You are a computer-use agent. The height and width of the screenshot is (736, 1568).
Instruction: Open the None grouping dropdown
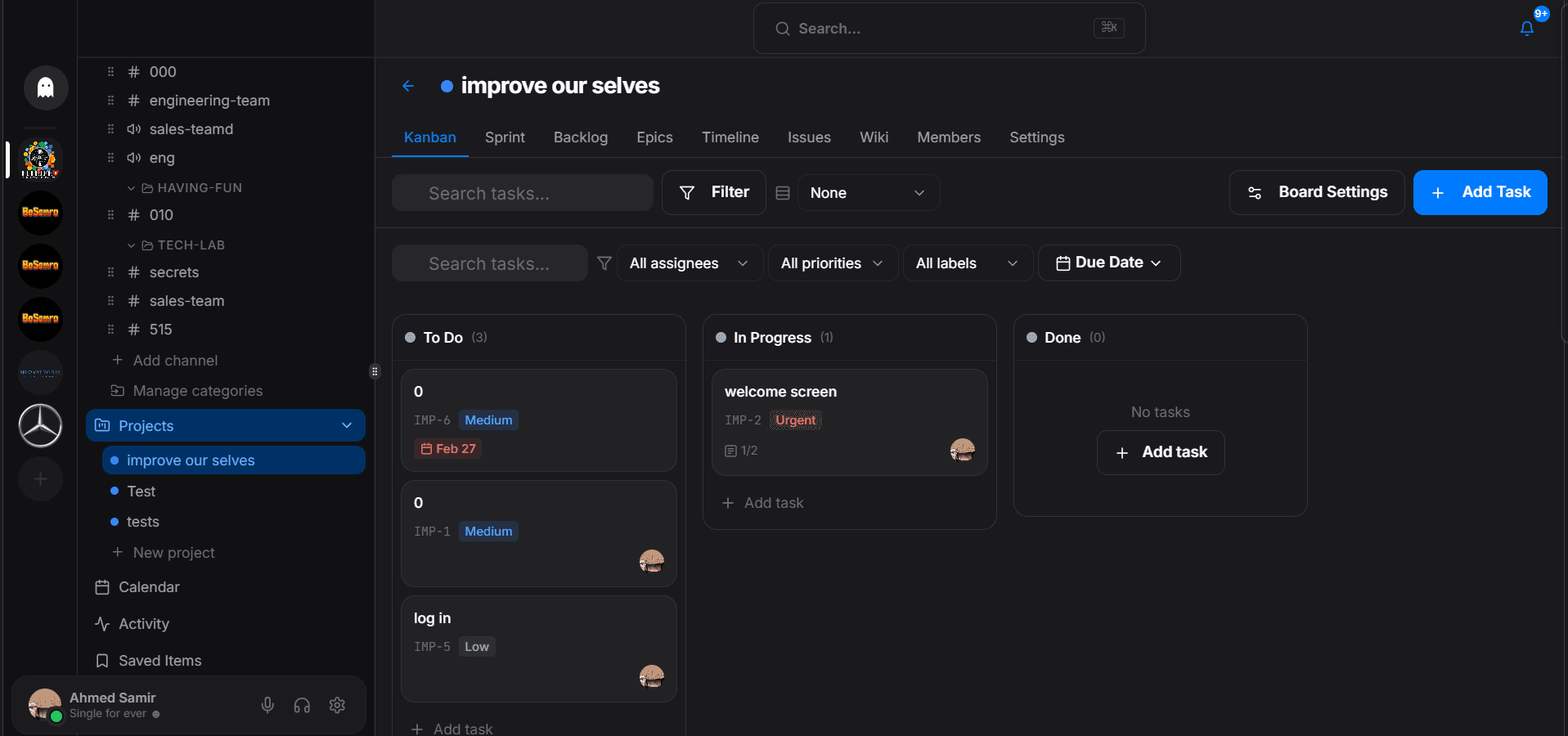point(868,193)
